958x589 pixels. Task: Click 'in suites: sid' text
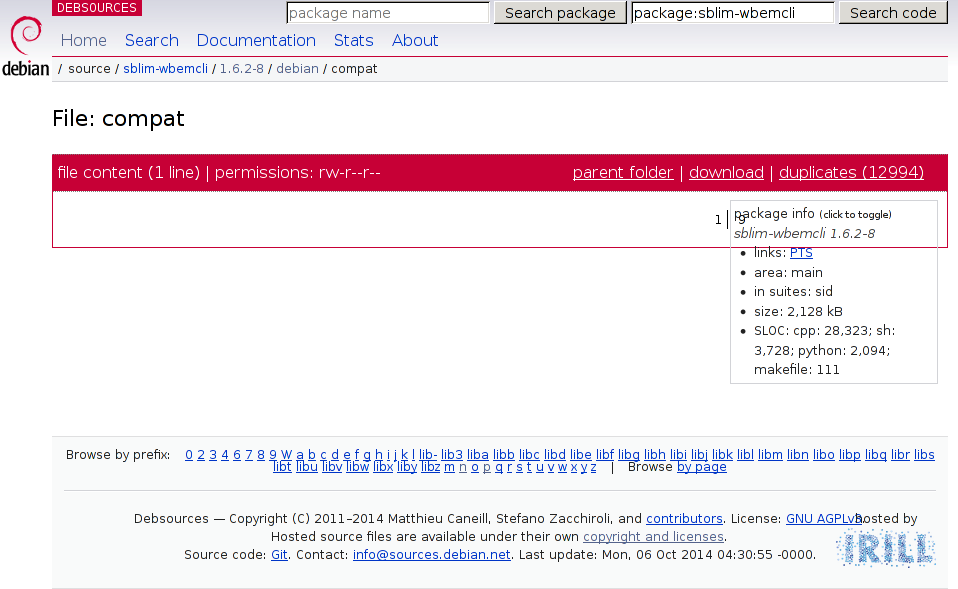(793, 291)
